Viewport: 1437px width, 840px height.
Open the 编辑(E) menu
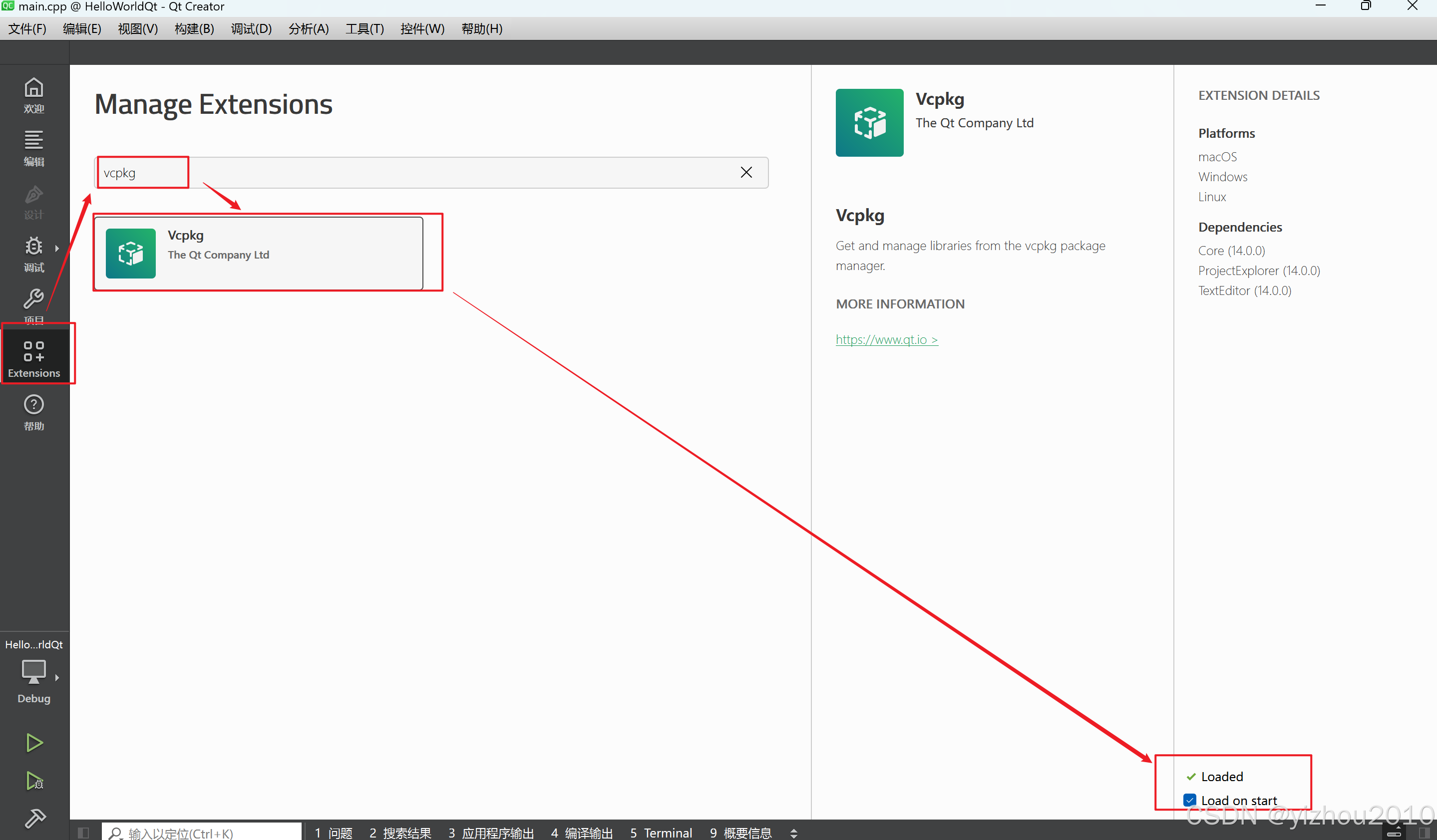(x=81, y=28)
